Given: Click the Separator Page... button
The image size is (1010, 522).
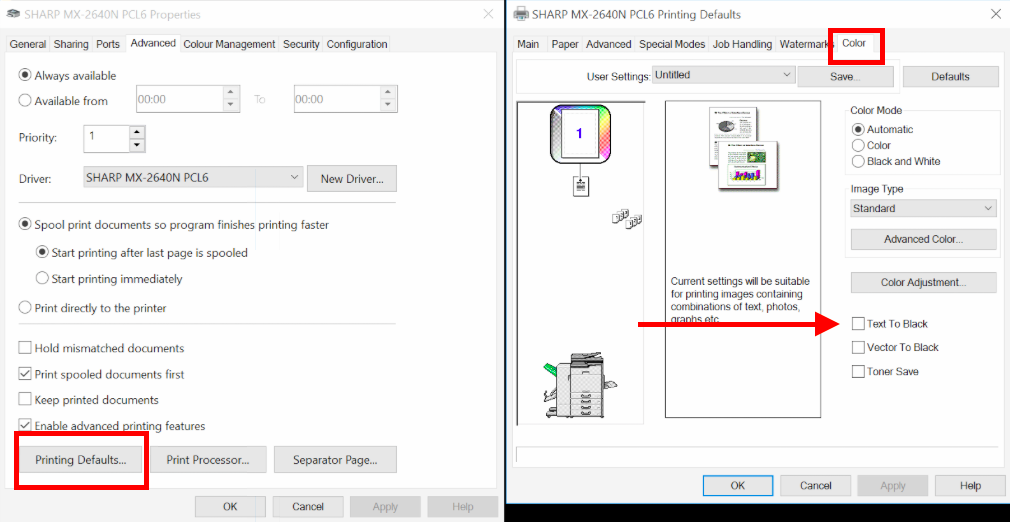Looking at the screenshot, I should point(335,459).
